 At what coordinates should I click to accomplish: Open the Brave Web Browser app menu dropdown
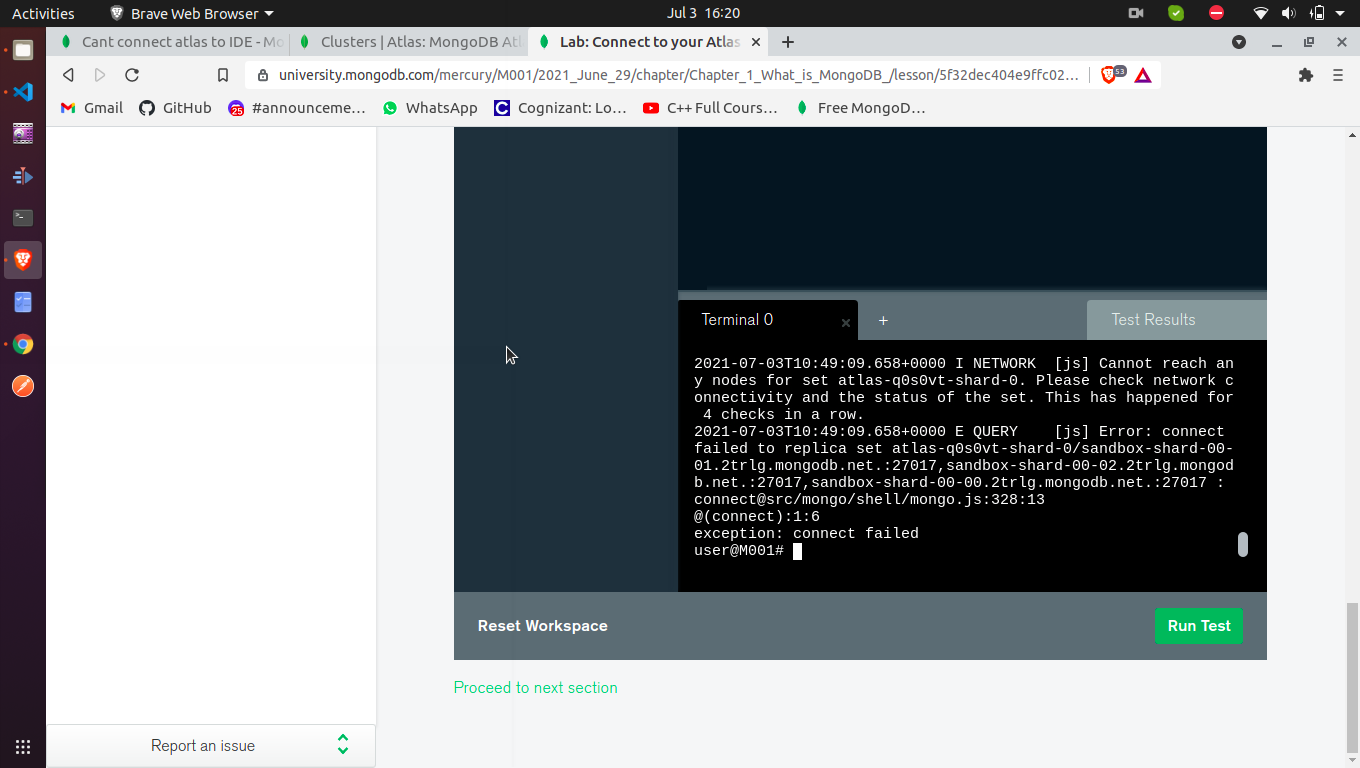[x=190, y=14]
